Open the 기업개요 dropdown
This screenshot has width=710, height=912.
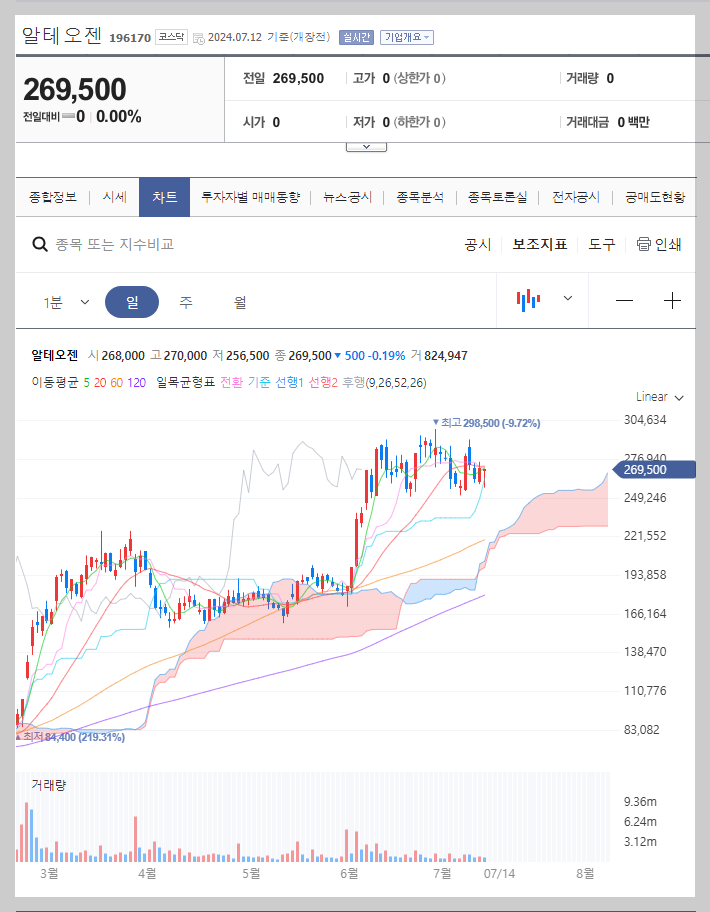(406, 35)
